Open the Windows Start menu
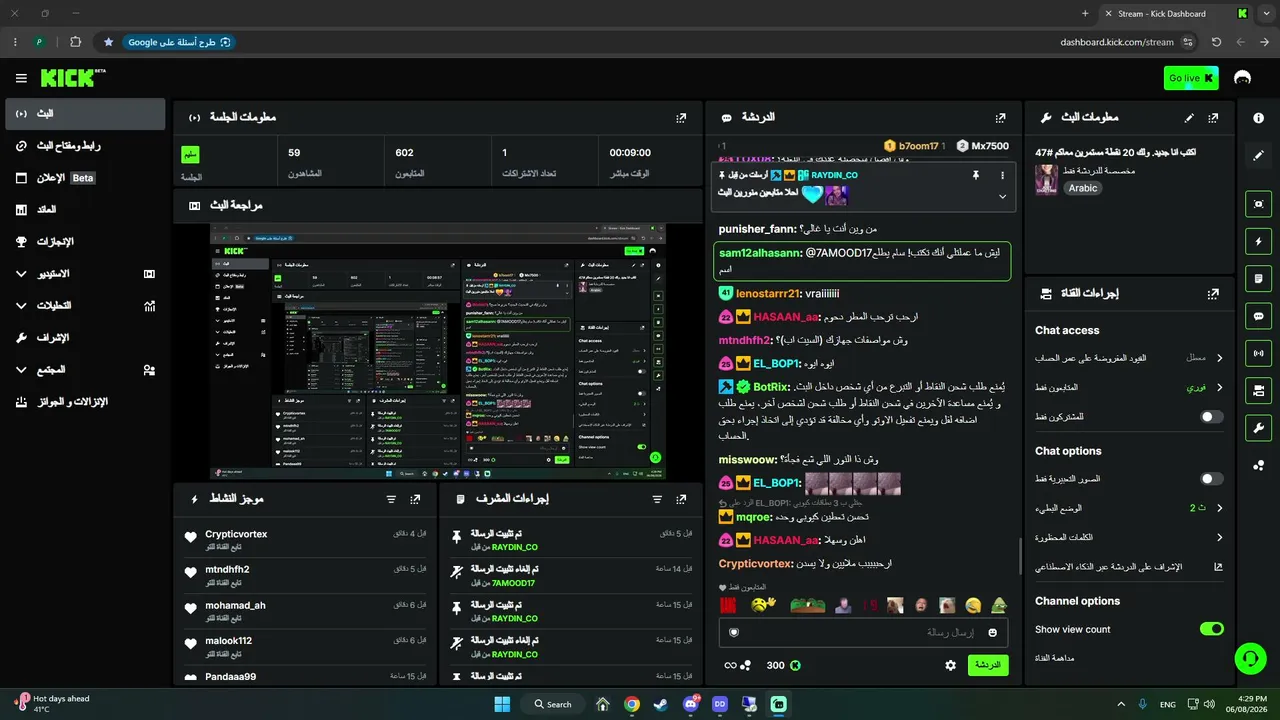 click(502, 704)
